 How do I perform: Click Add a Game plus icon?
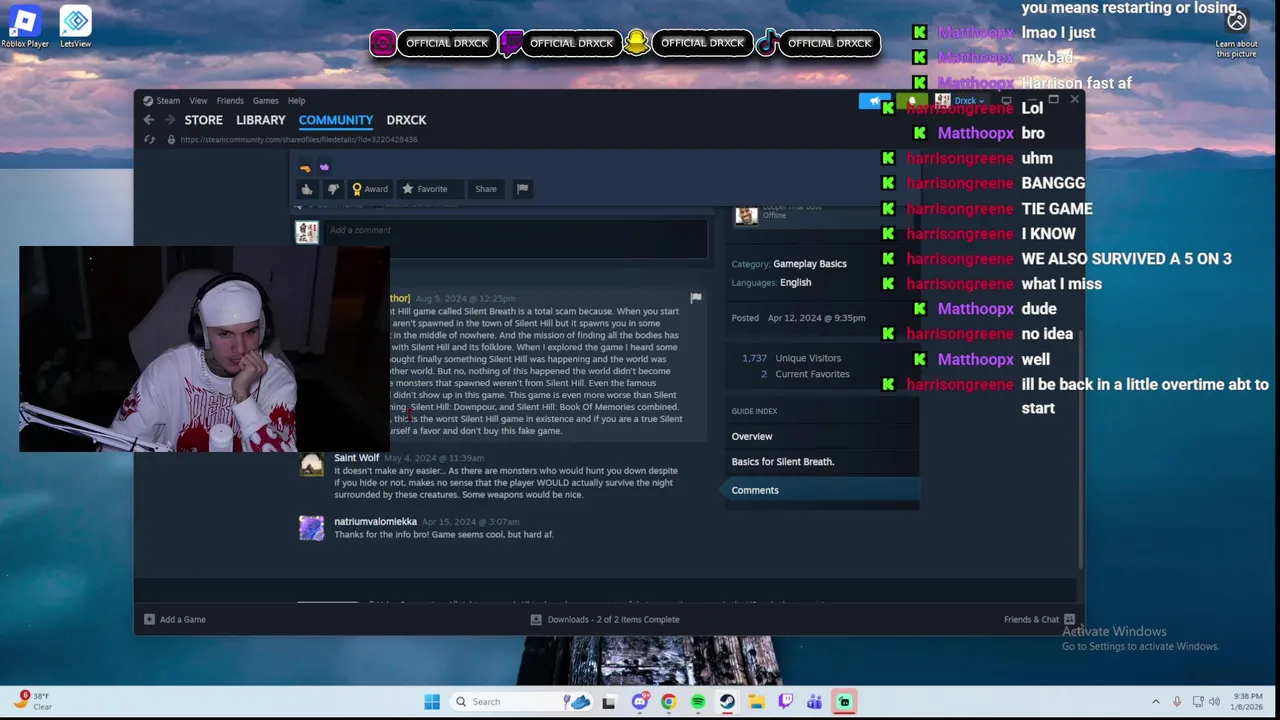click(x=149, y=620)
